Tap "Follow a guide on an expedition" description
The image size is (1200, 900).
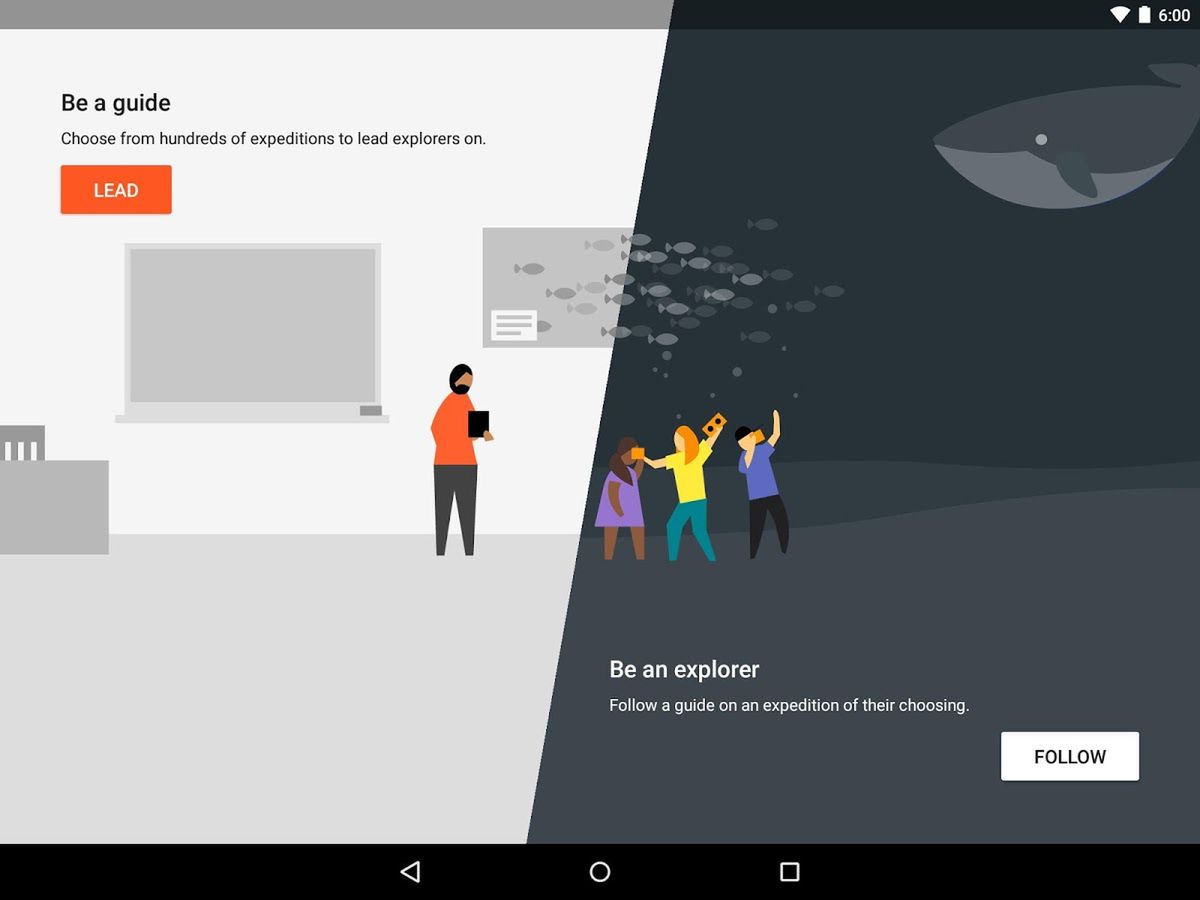789,705
